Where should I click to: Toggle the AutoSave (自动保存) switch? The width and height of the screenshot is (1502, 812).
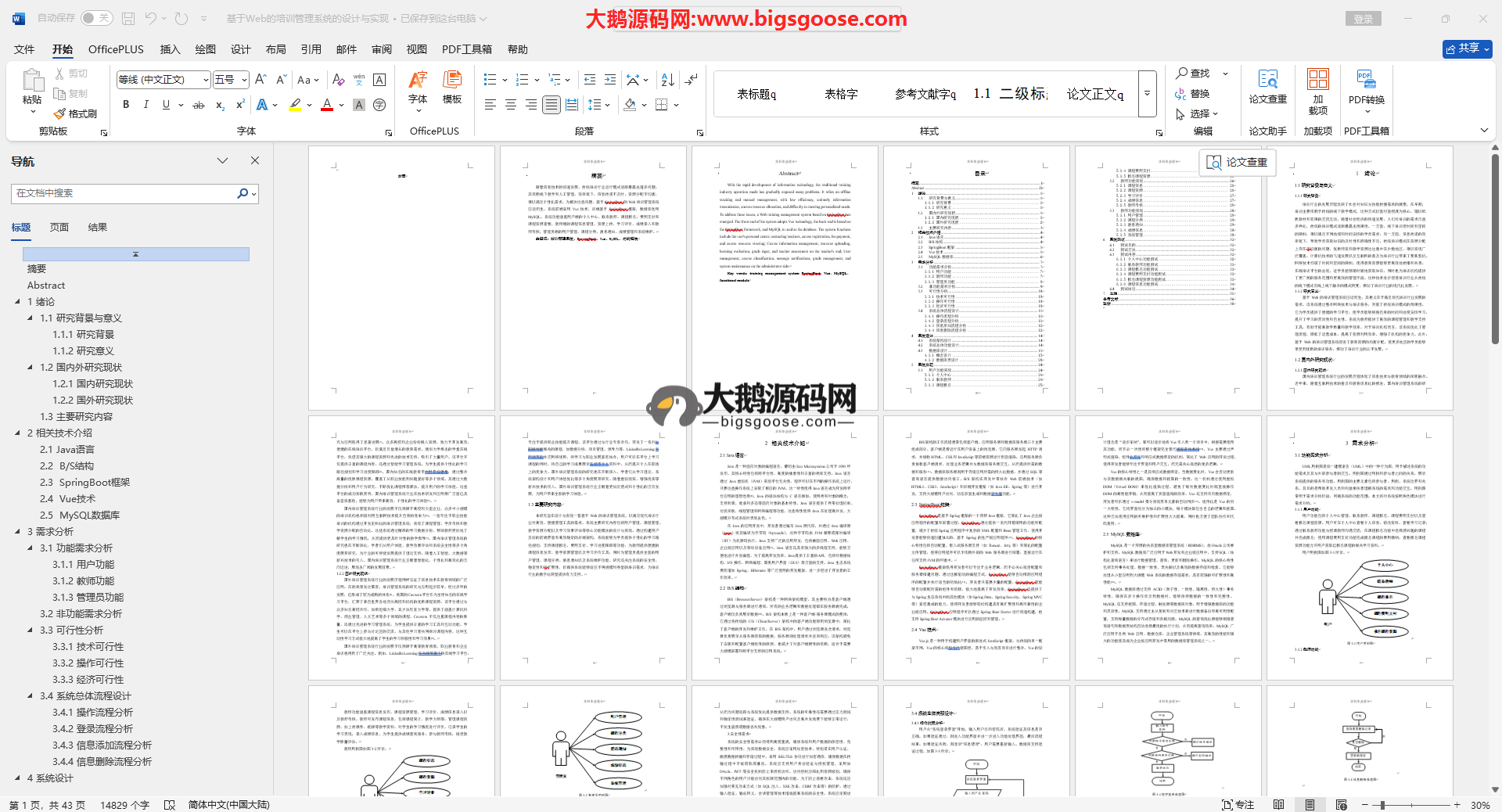coord(96,18)
